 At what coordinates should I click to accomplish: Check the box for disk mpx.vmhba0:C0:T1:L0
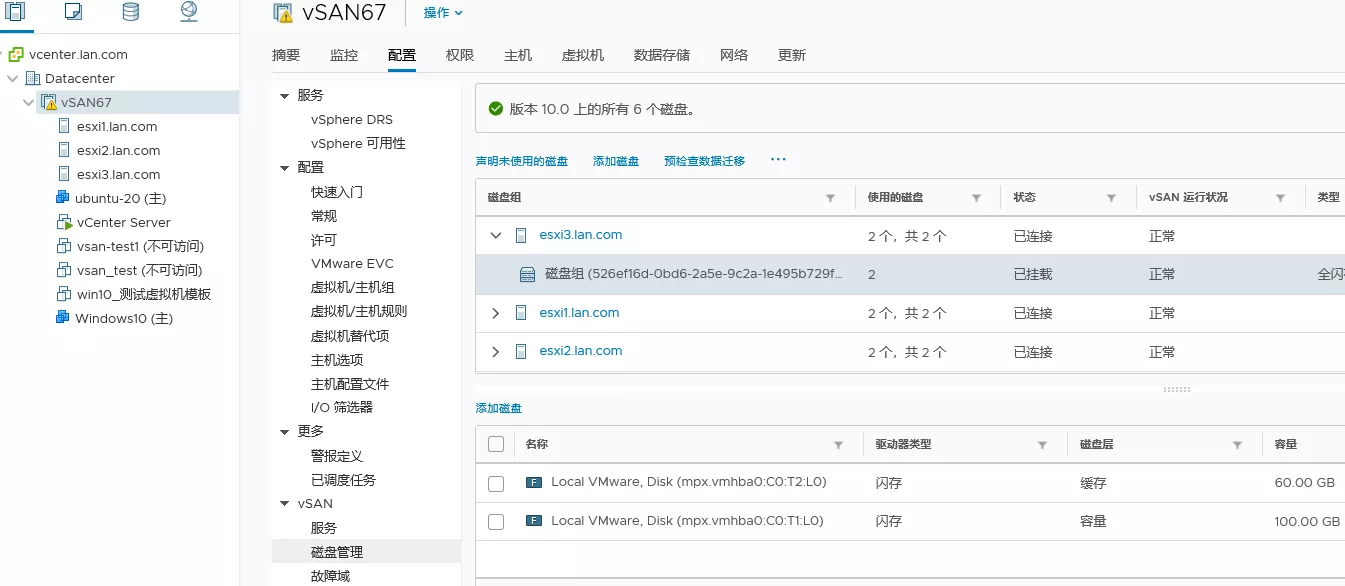point(496,521)
